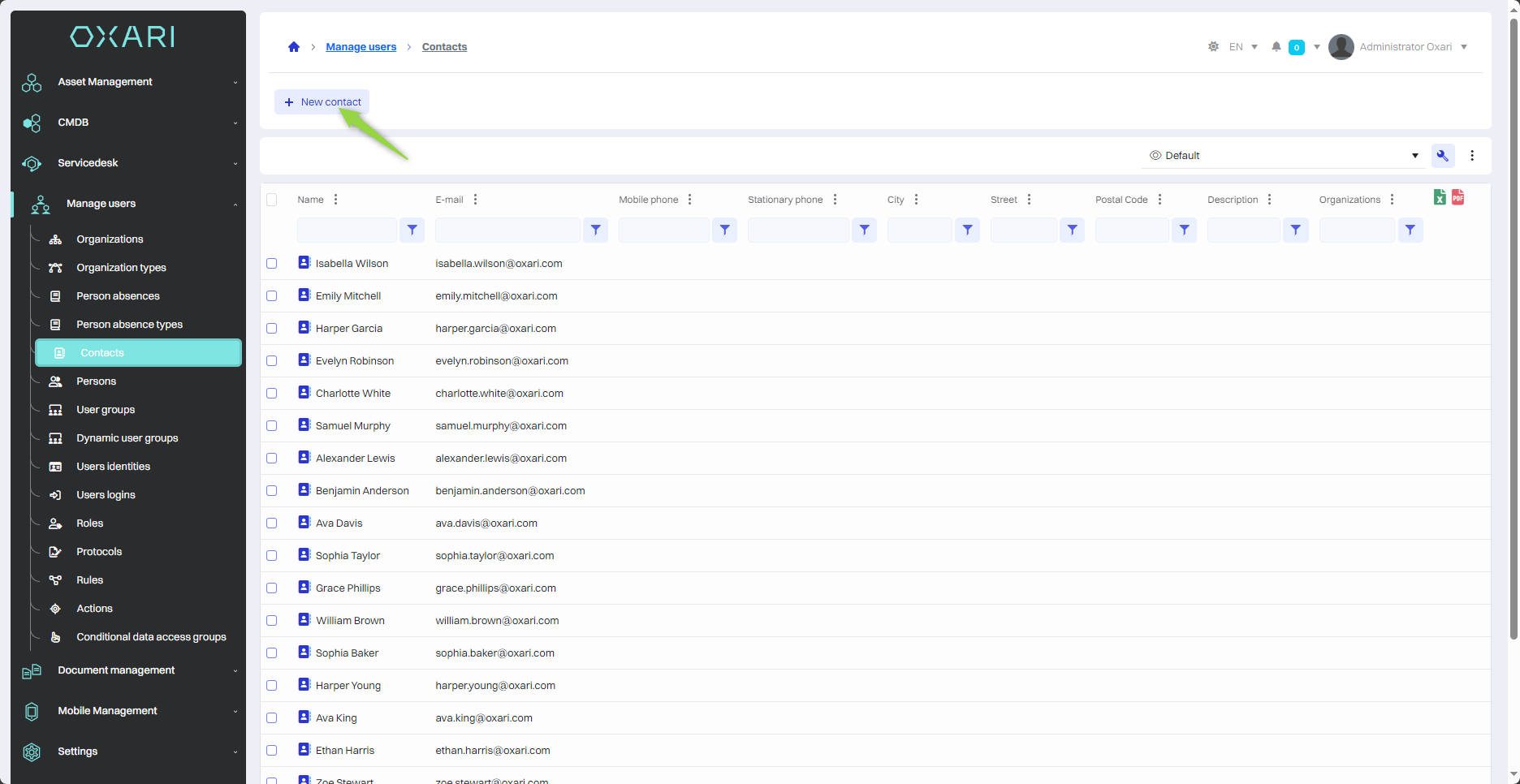Click the New contact button

click(322, 102)
